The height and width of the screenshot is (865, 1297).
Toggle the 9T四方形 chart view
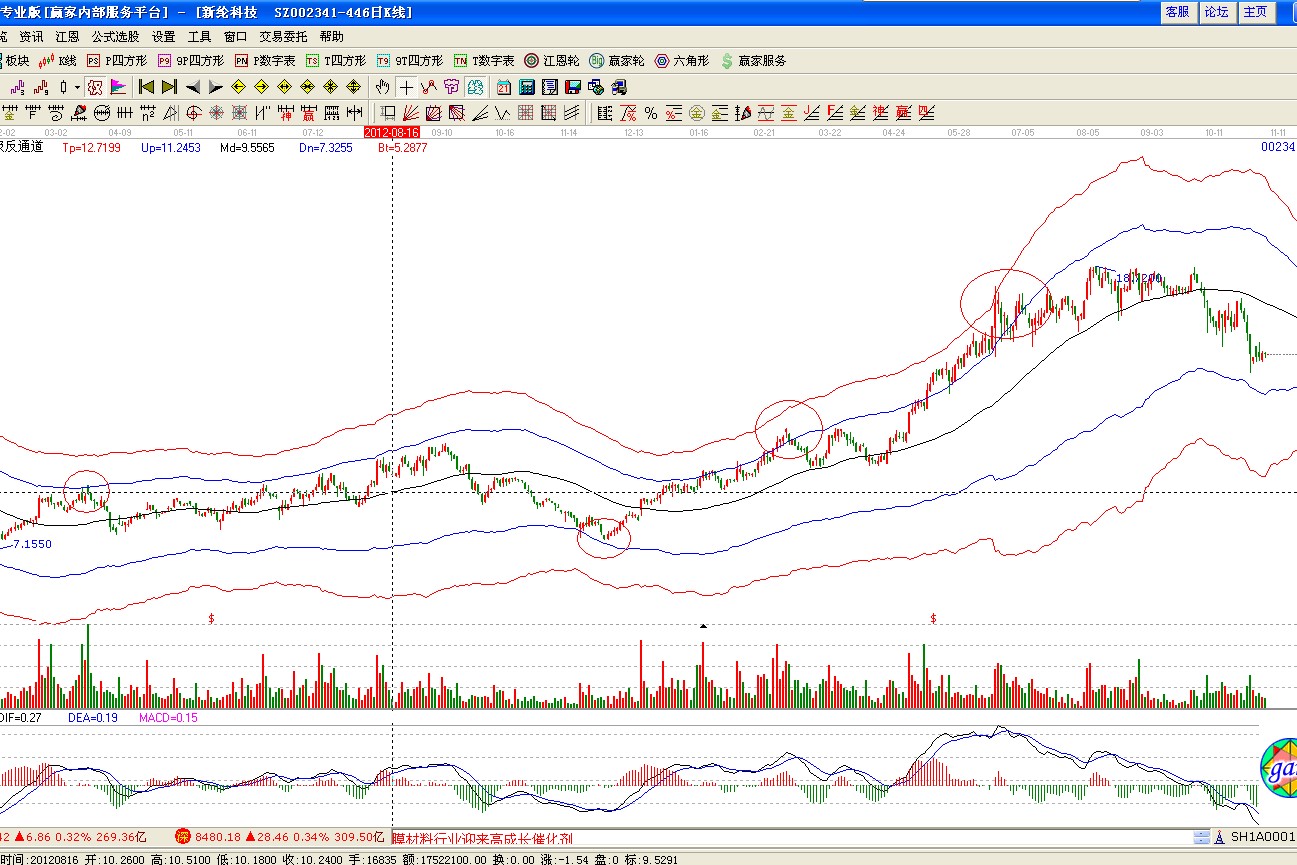tap(409, 61)
